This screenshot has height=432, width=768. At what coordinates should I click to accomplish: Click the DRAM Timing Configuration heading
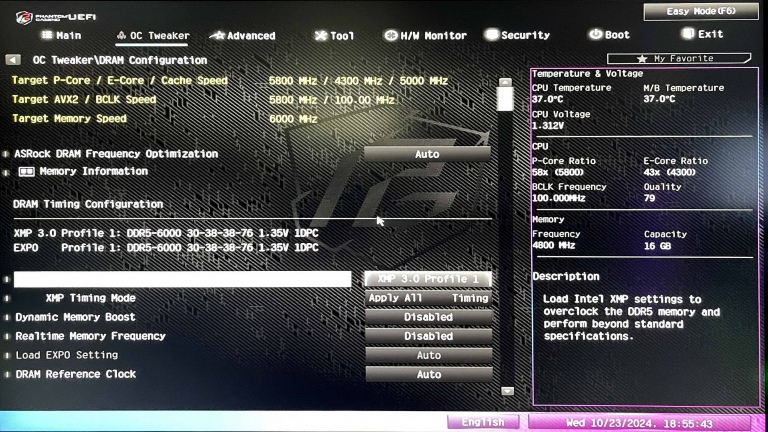point(88,204)
